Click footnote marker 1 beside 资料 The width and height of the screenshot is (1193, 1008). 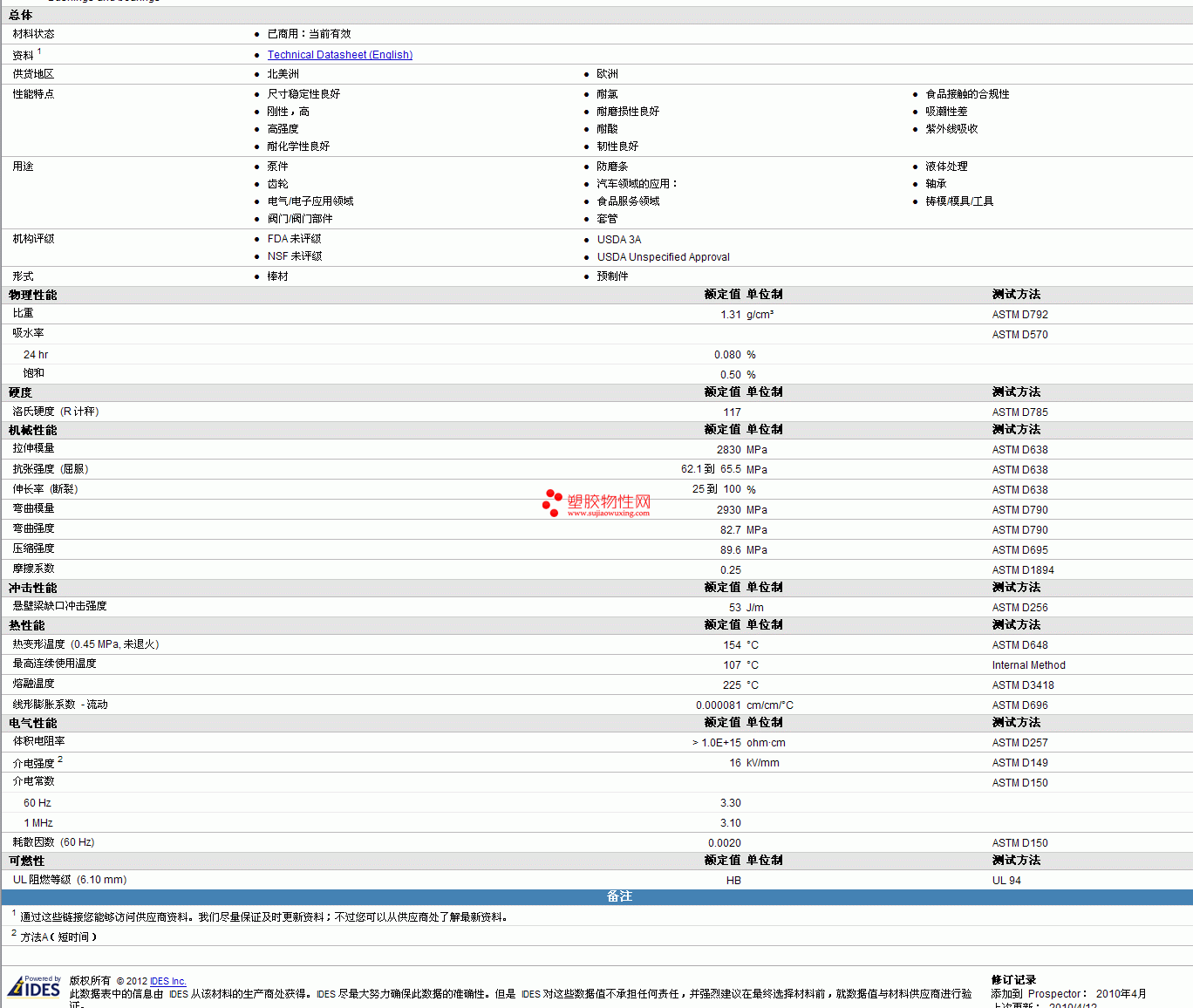39,51
